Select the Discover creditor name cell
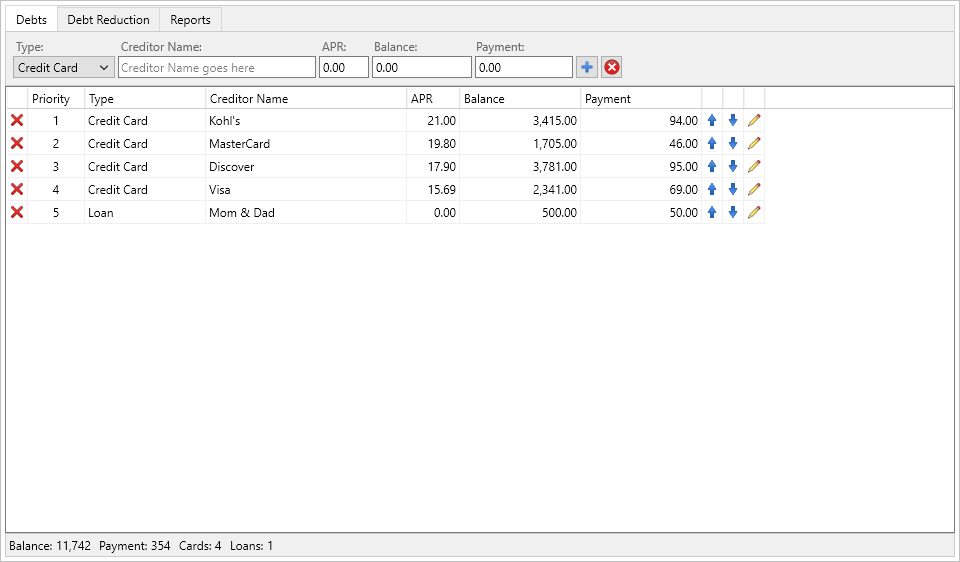Image resolution: width=960 pixels, height=562 pixels. (x=306, y=167)
